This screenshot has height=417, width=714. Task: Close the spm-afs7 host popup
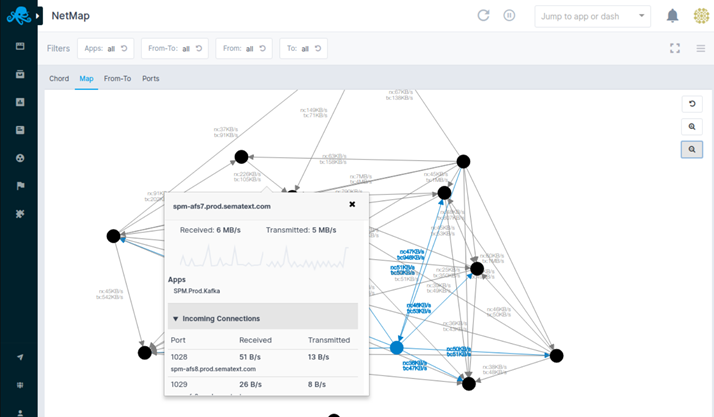click(352, 204)
